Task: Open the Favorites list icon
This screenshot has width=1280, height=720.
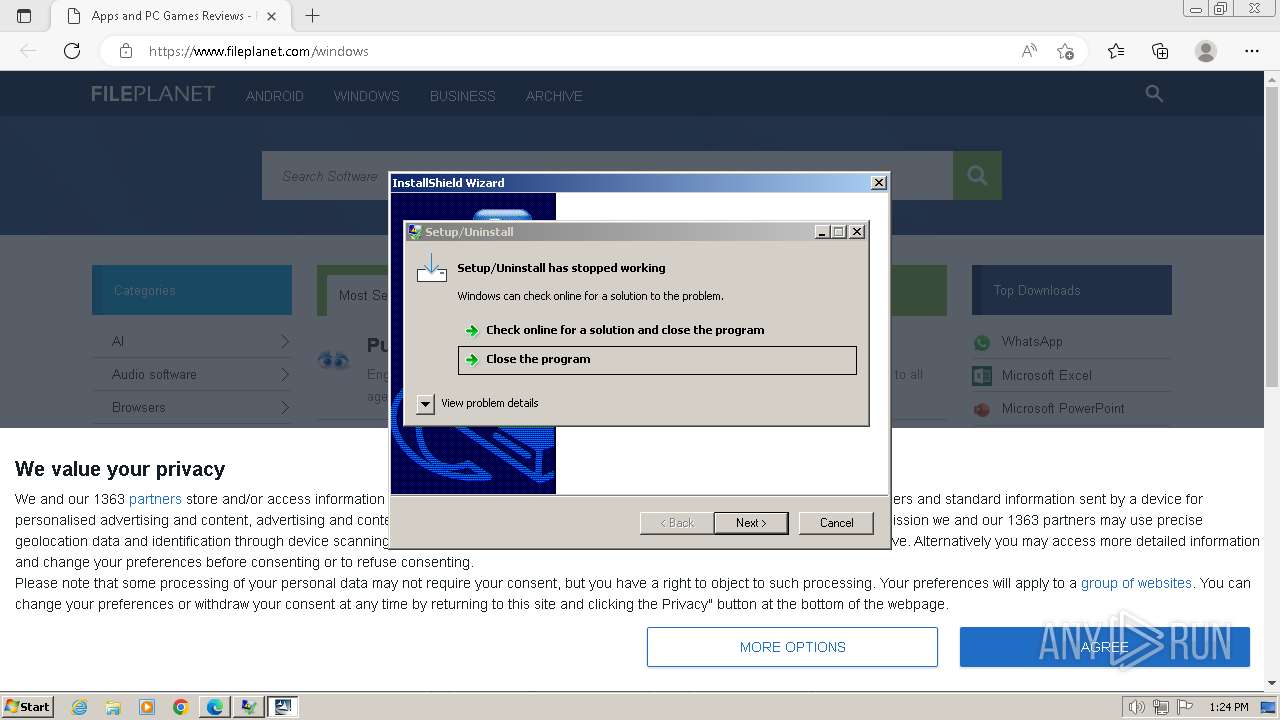Action: point(1116,51)
